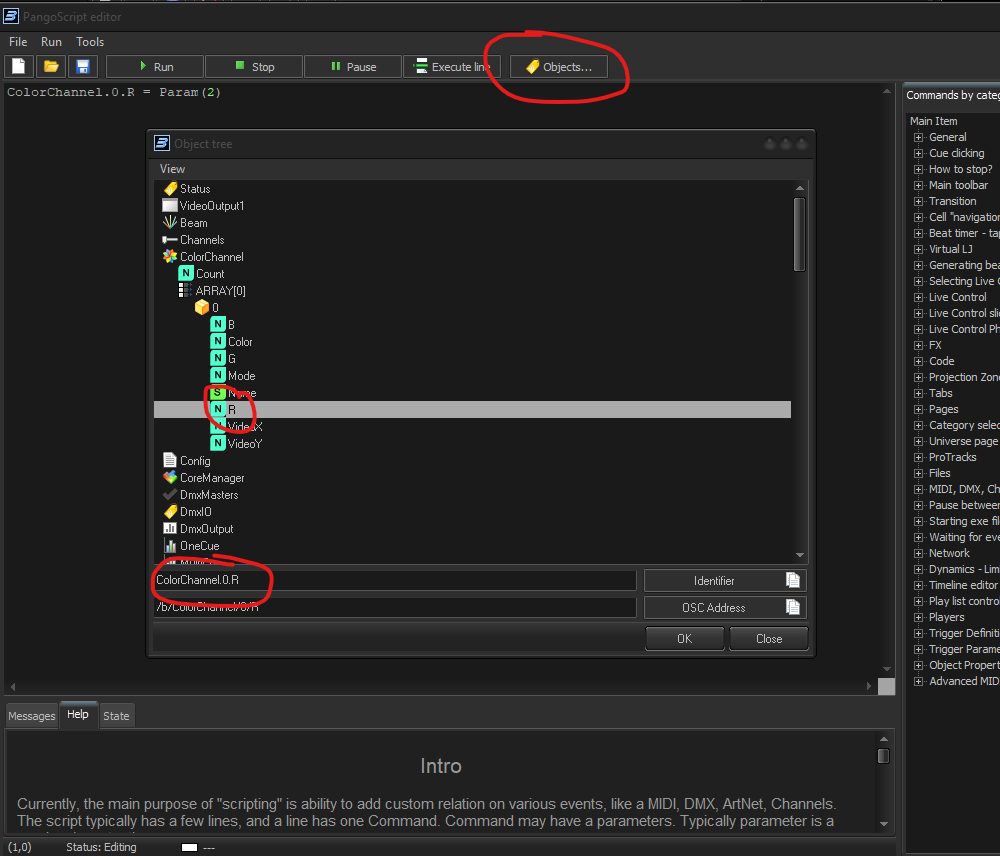Expand the Tabs command category

pos(918,393)
